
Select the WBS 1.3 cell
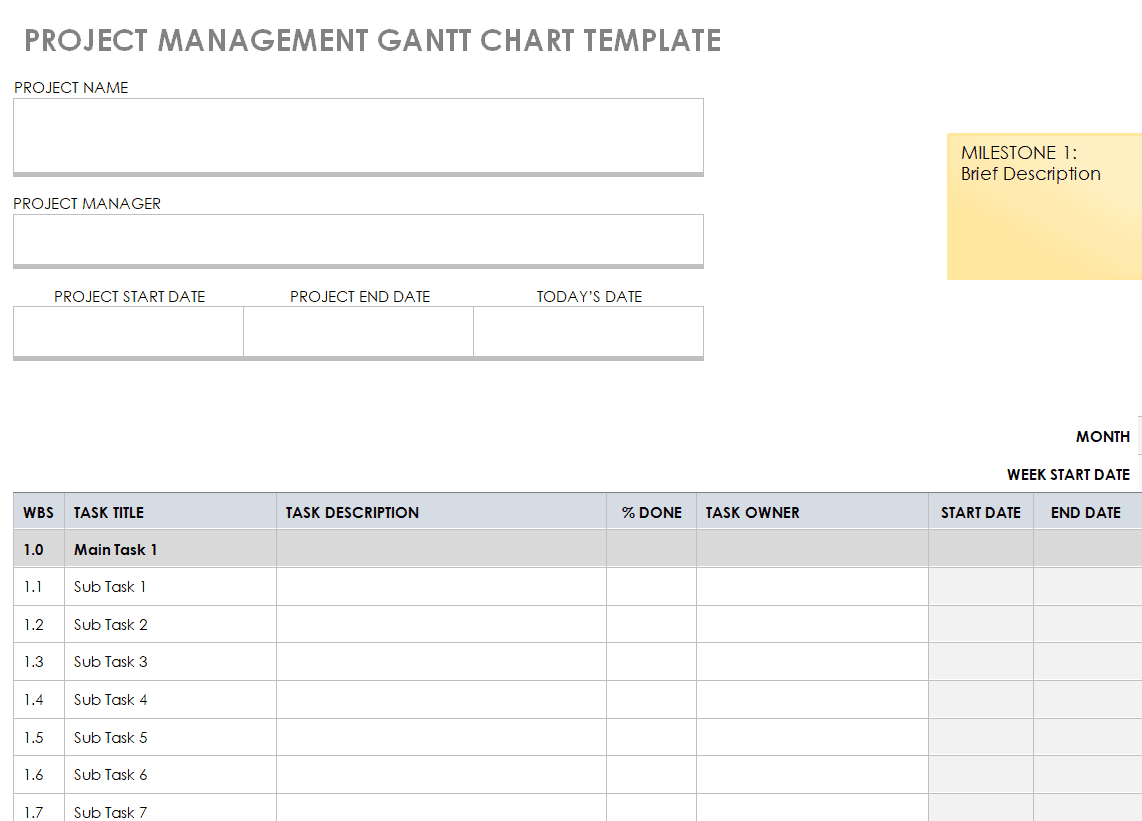click(39, 661)
